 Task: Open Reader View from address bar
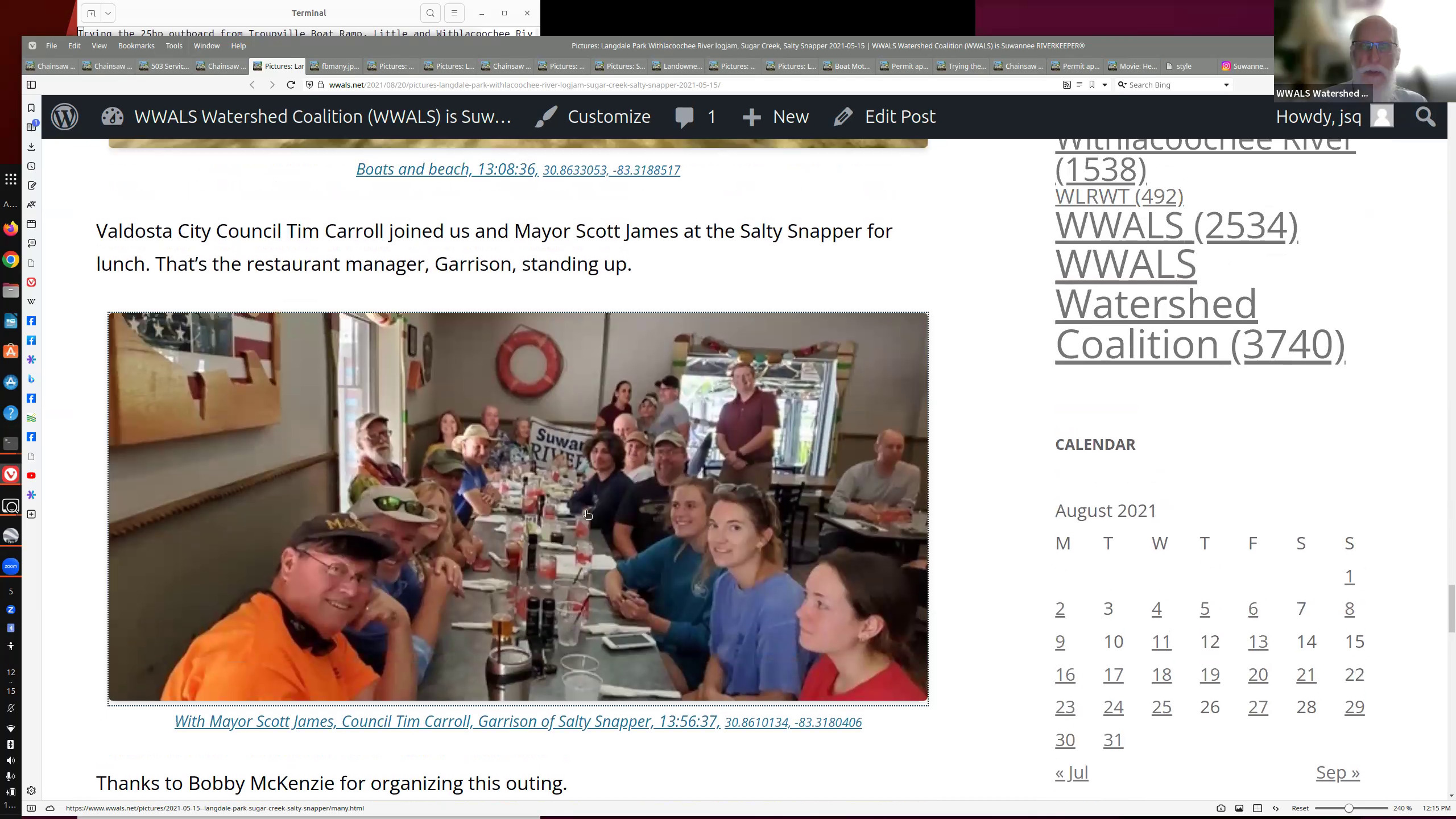click(x=1079, y=85)
